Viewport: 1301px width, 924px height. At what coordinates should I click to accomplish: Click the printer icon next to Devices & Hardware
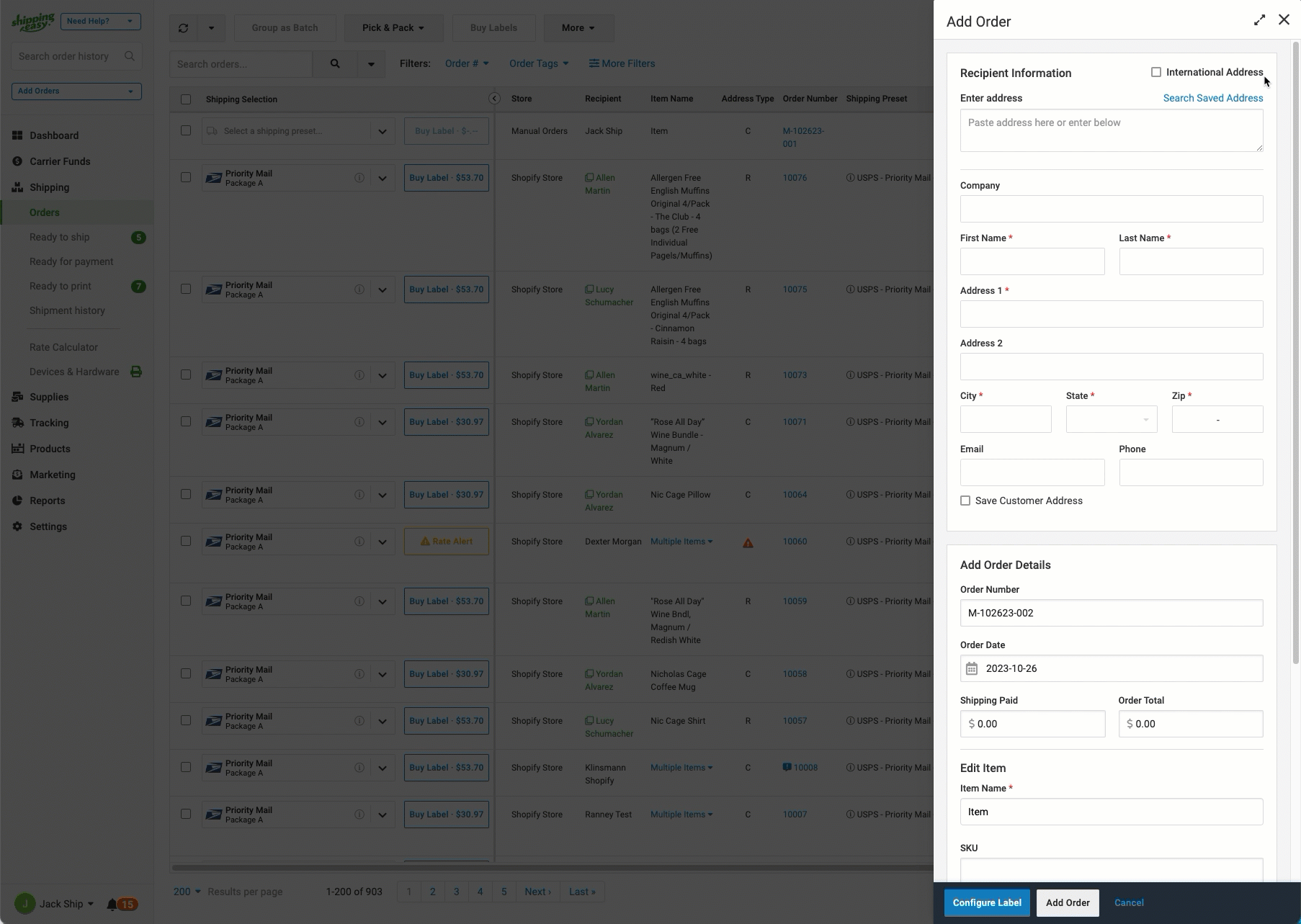tap(135, 372)
